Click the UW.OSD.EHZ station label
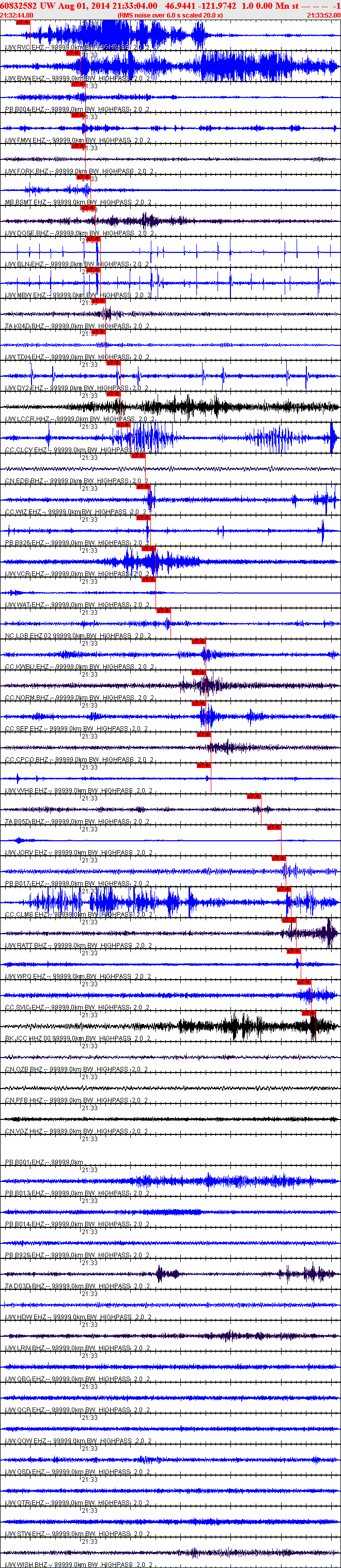 (x=78, y=1473)
